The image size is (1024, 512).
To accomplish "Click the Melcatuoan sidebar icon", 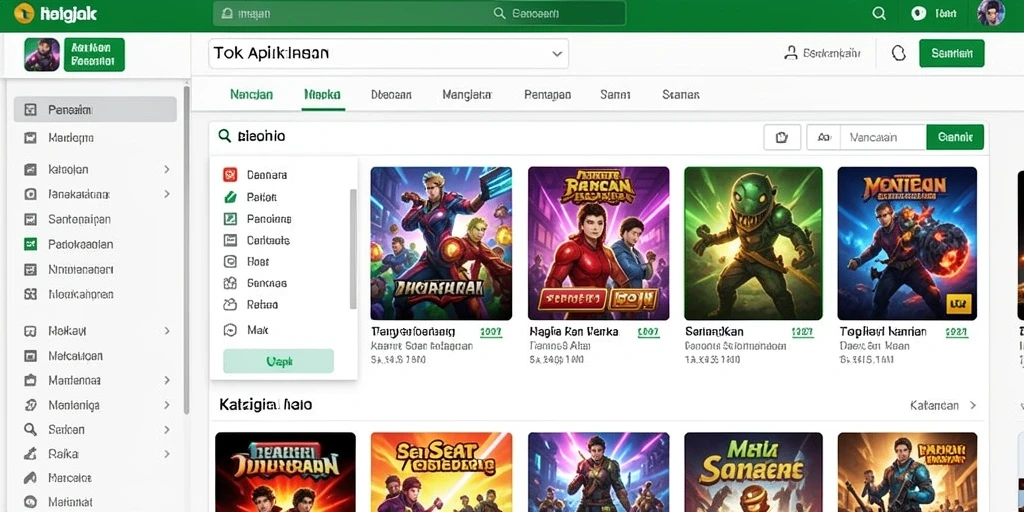I will [x=30, y=356].
